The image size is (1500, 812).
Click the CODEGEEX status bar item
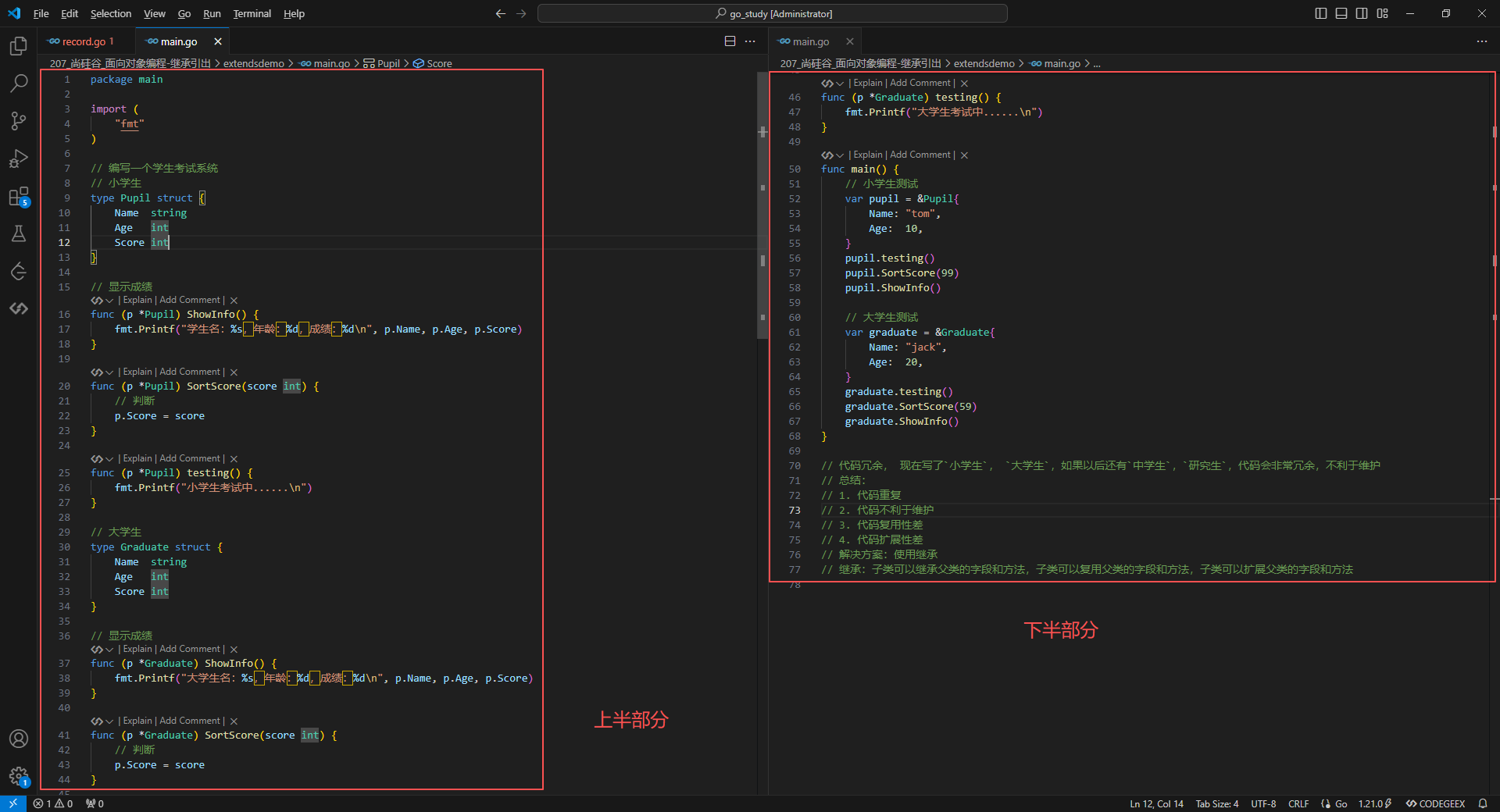click(x=1435, y=803)
